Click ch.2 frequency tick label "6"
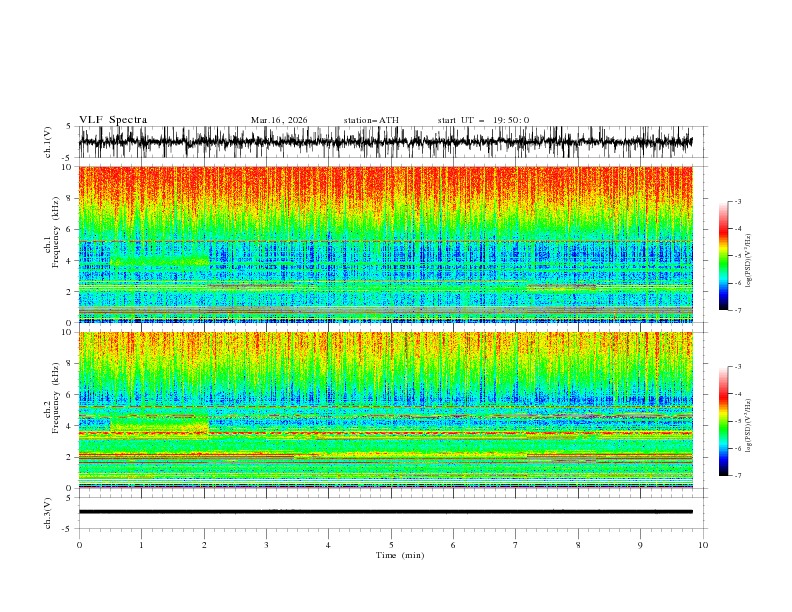The image size is (792, 612). (70, 395)
